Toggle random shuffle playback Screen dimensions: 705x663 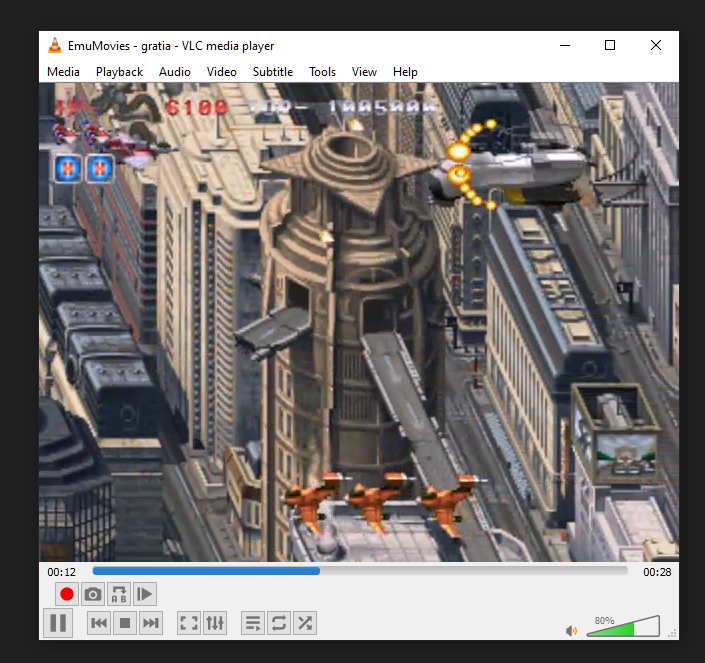pos(305,623)
